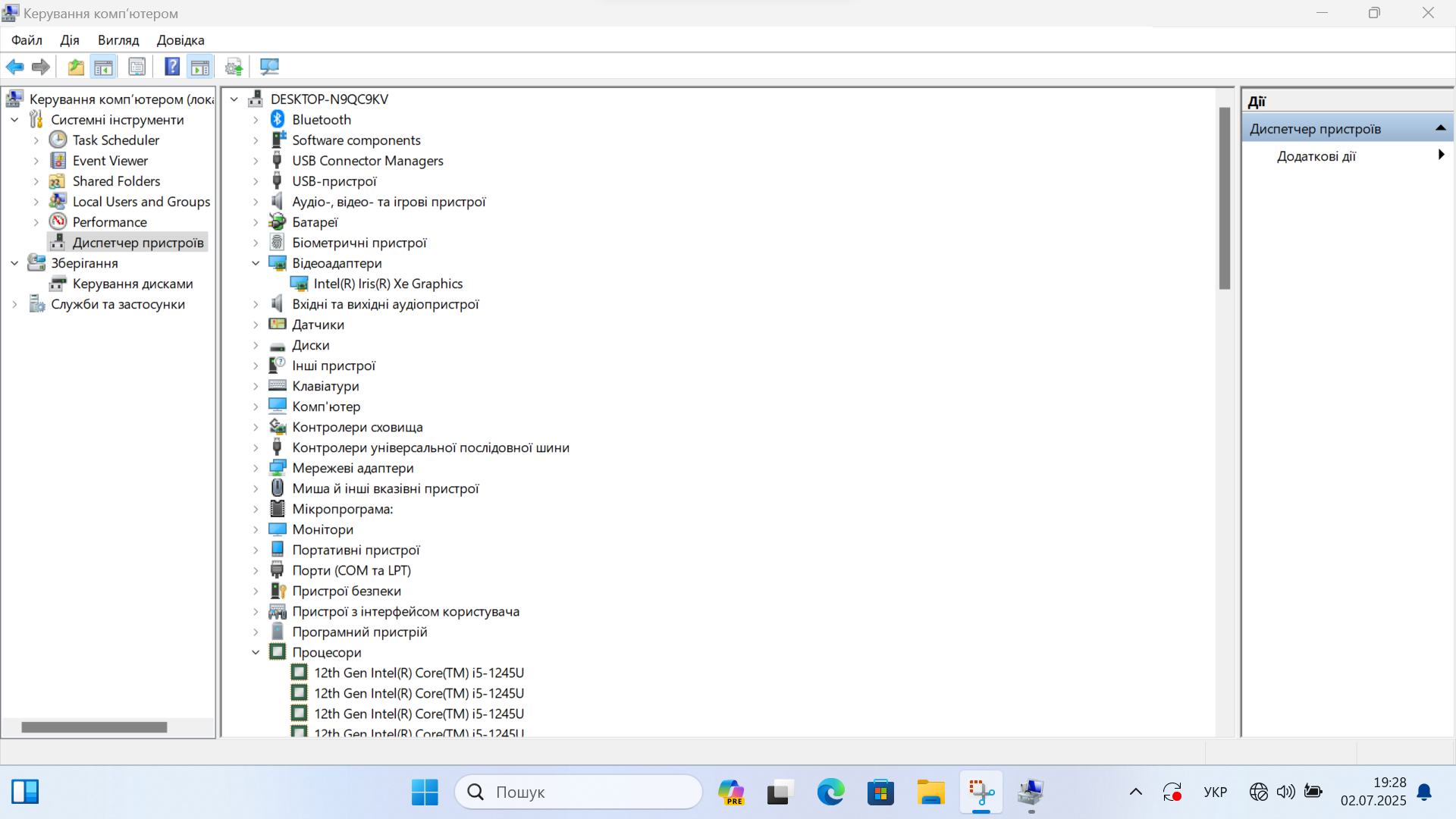Toggle the Show/Hide Console Tree toolbar button

coord(103,67)
